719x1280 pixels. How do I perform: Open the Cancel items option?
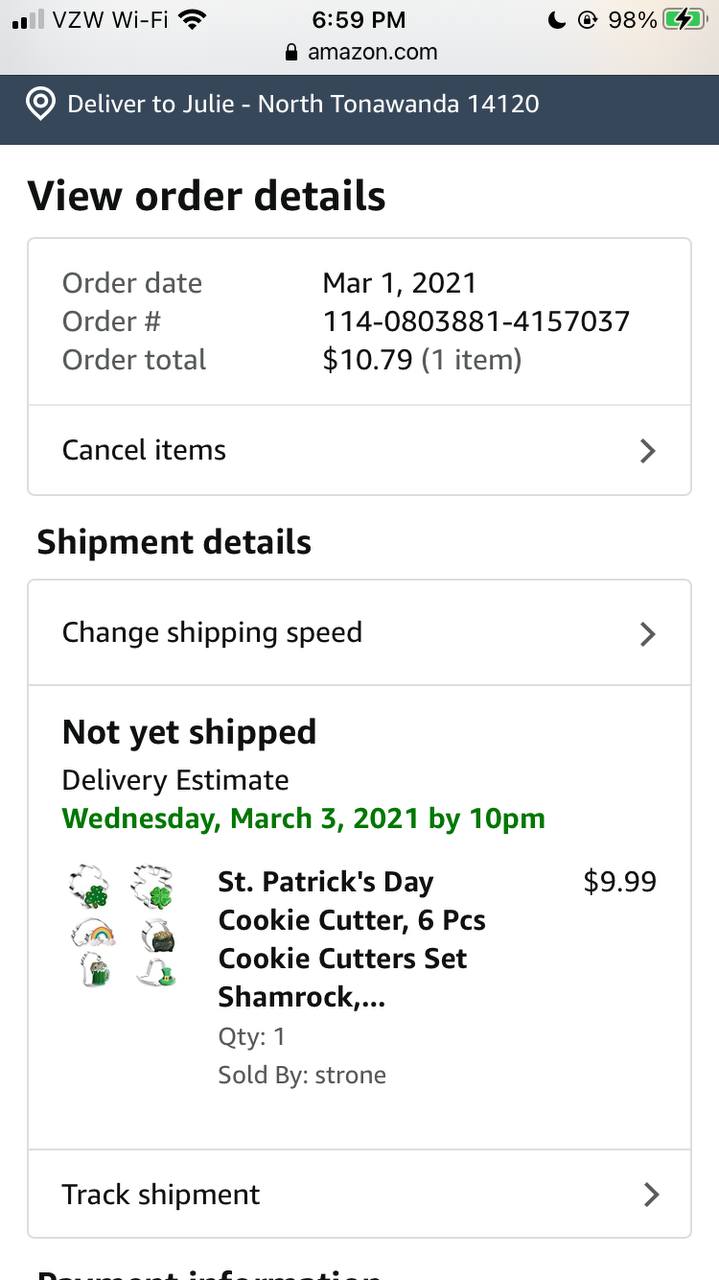pyautogui.click(x=144, y=451)
